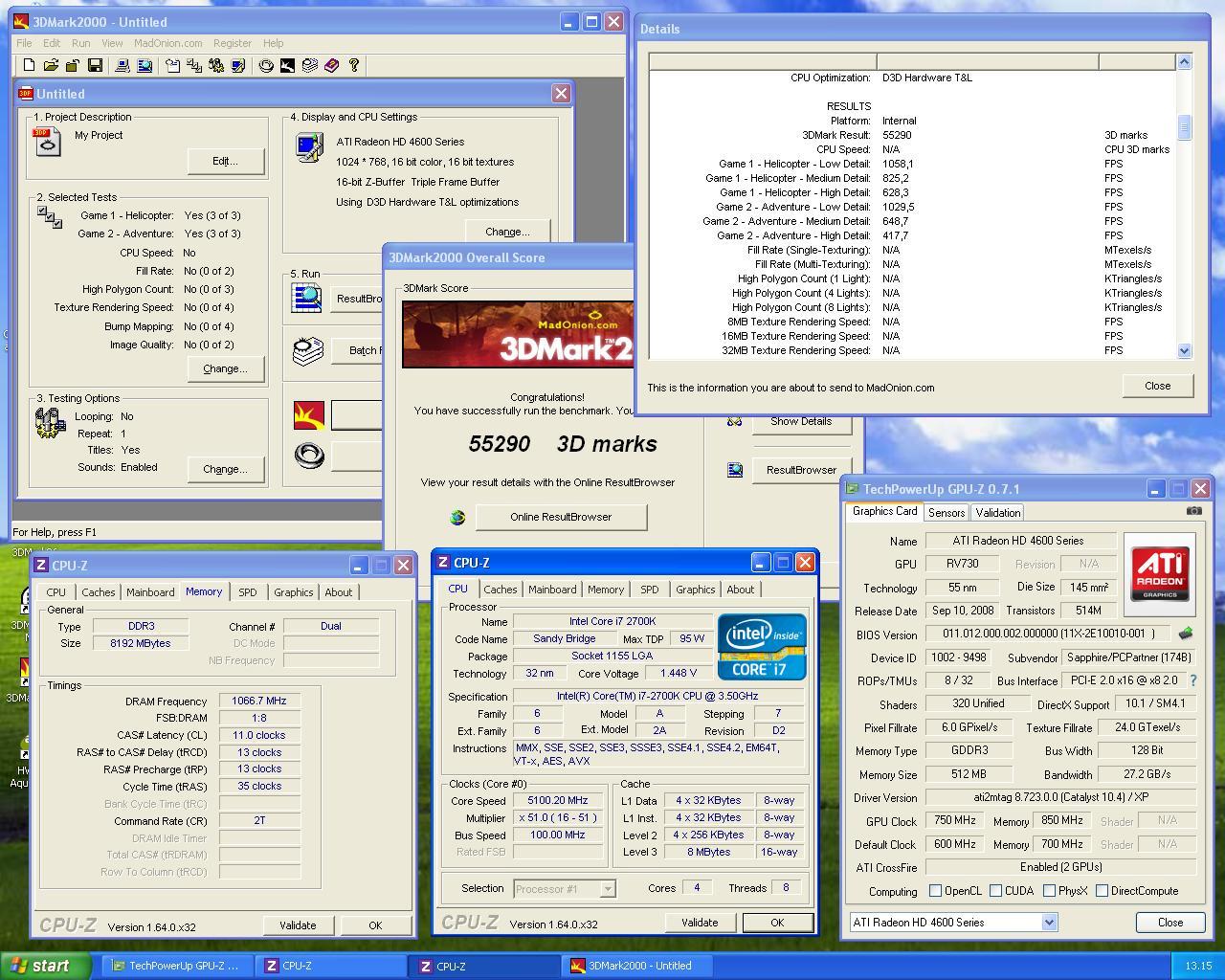Click Validate in the left CPU-Z window

(298, 925)
